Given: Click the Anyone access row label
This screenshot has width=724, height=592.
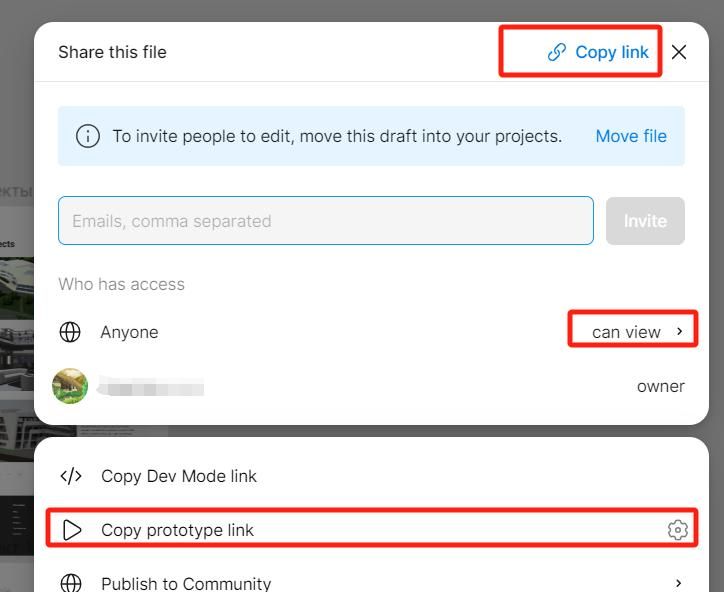Looking at the screenshot, I should pyautogui.click(x=129, y=332).
